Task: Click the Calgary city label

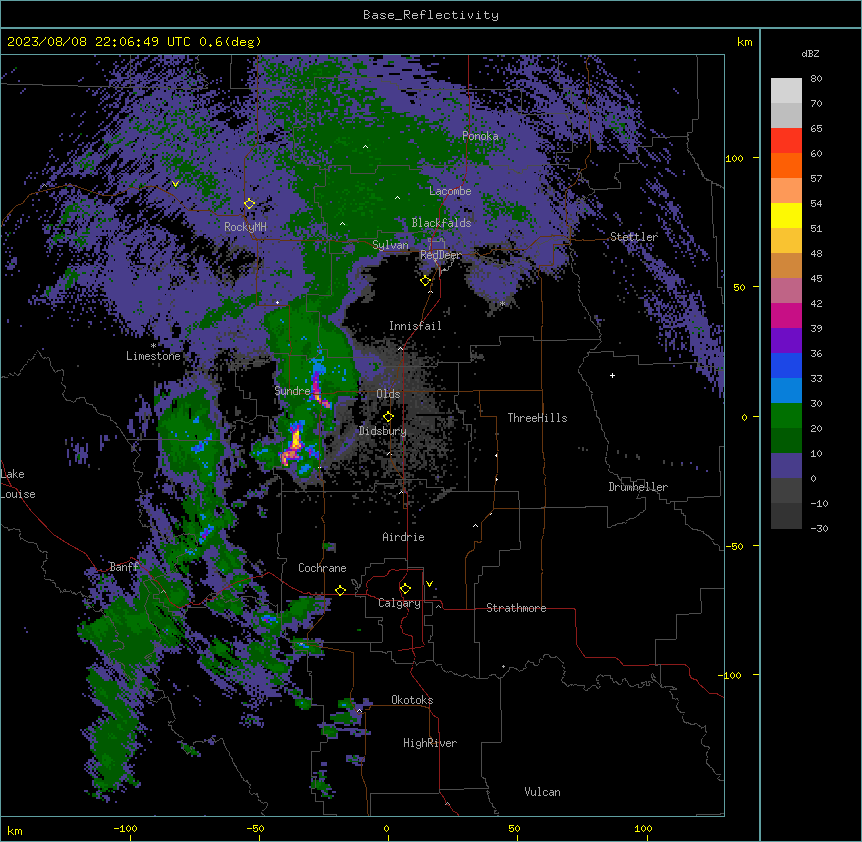Action: point(399,603)
